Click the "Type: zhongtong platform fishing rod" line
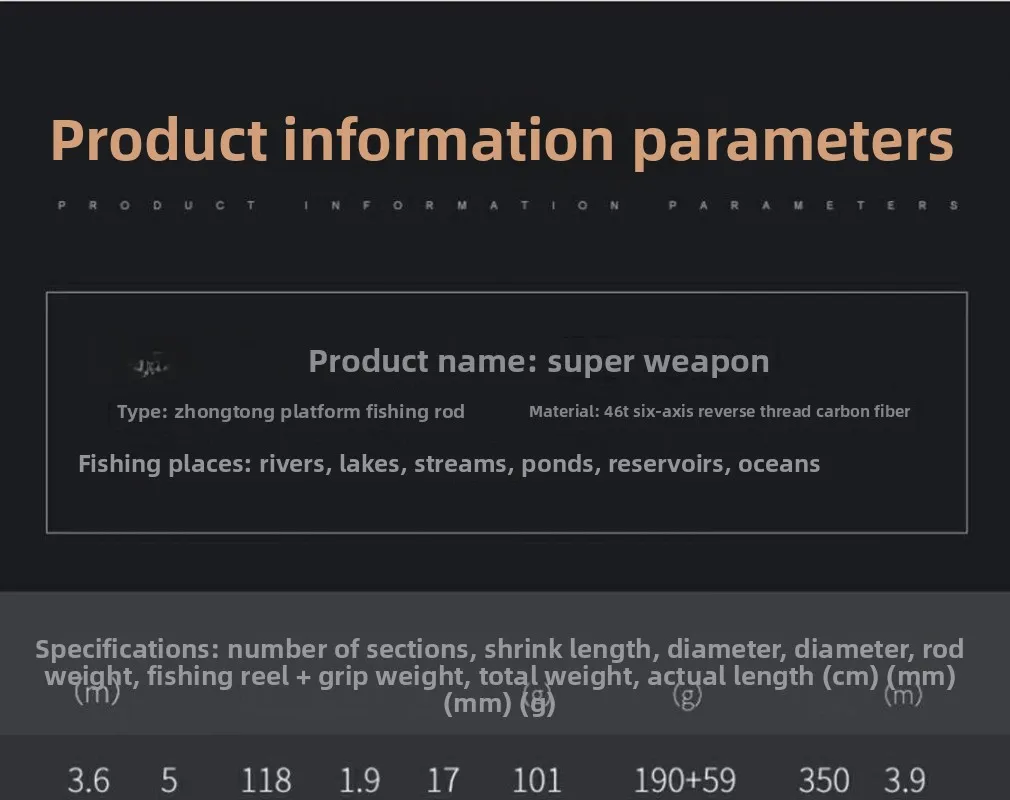The image size is (1010, 800). [290, 411]
